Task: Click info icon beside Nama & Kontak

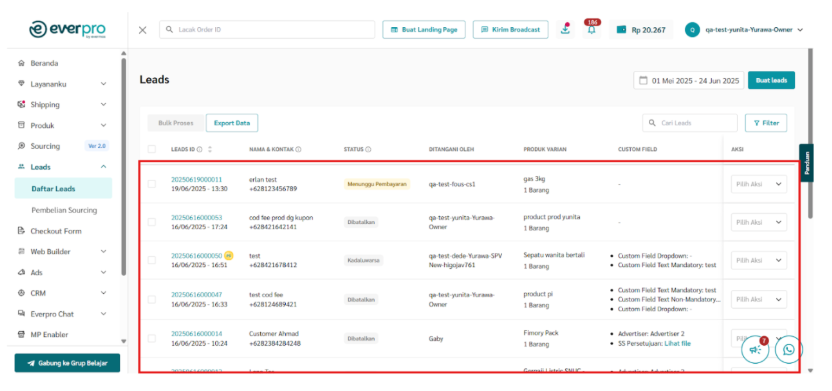Action: pyautogui.click(x=298, y=150)
